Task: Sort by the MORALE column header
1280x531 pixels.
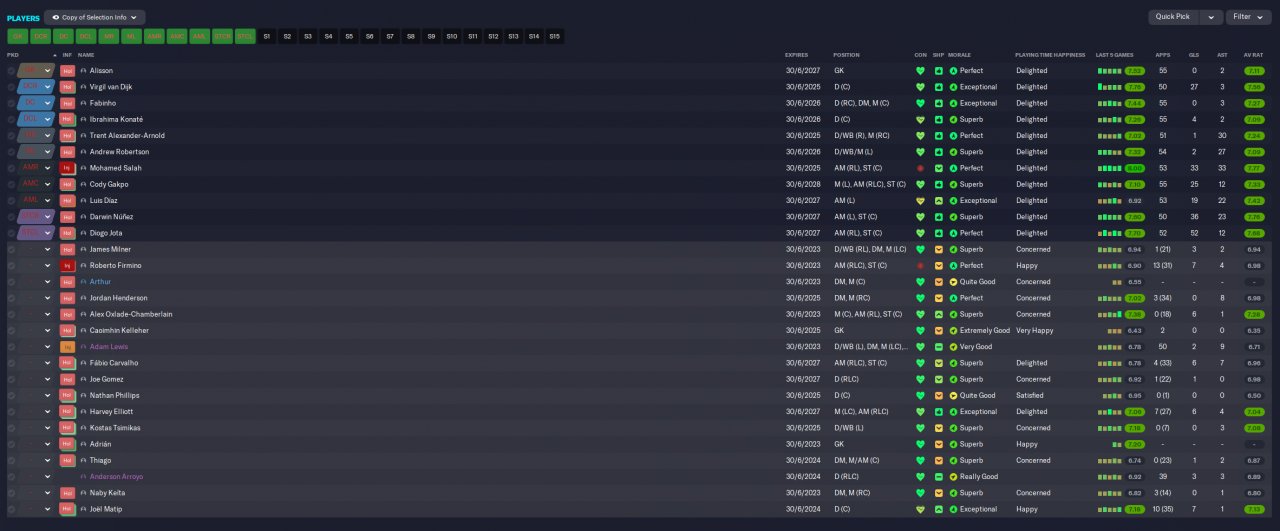Action: [x=960, y=55]
